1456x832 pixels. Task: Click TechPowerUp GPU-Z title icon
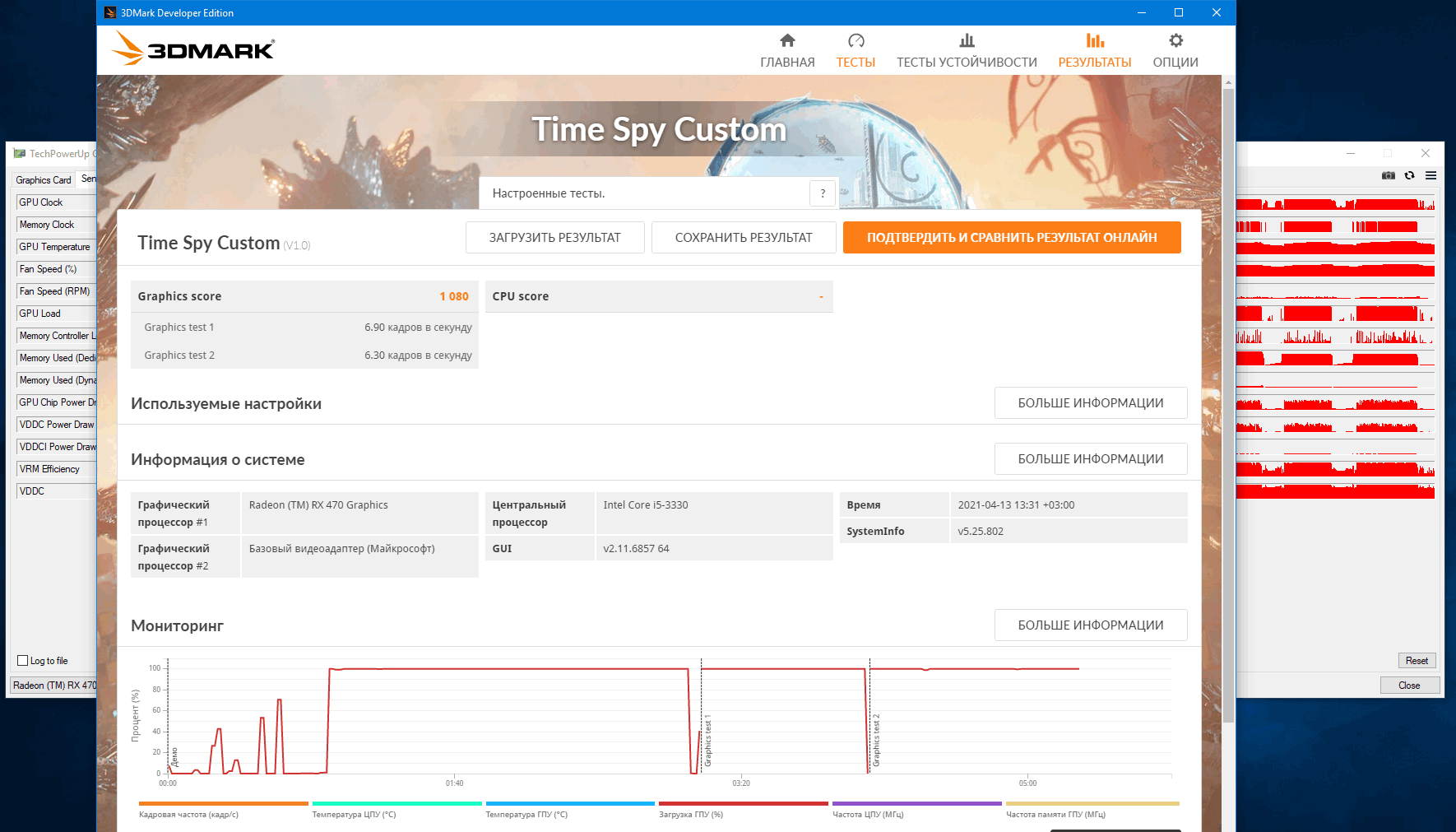click(20, 153)
